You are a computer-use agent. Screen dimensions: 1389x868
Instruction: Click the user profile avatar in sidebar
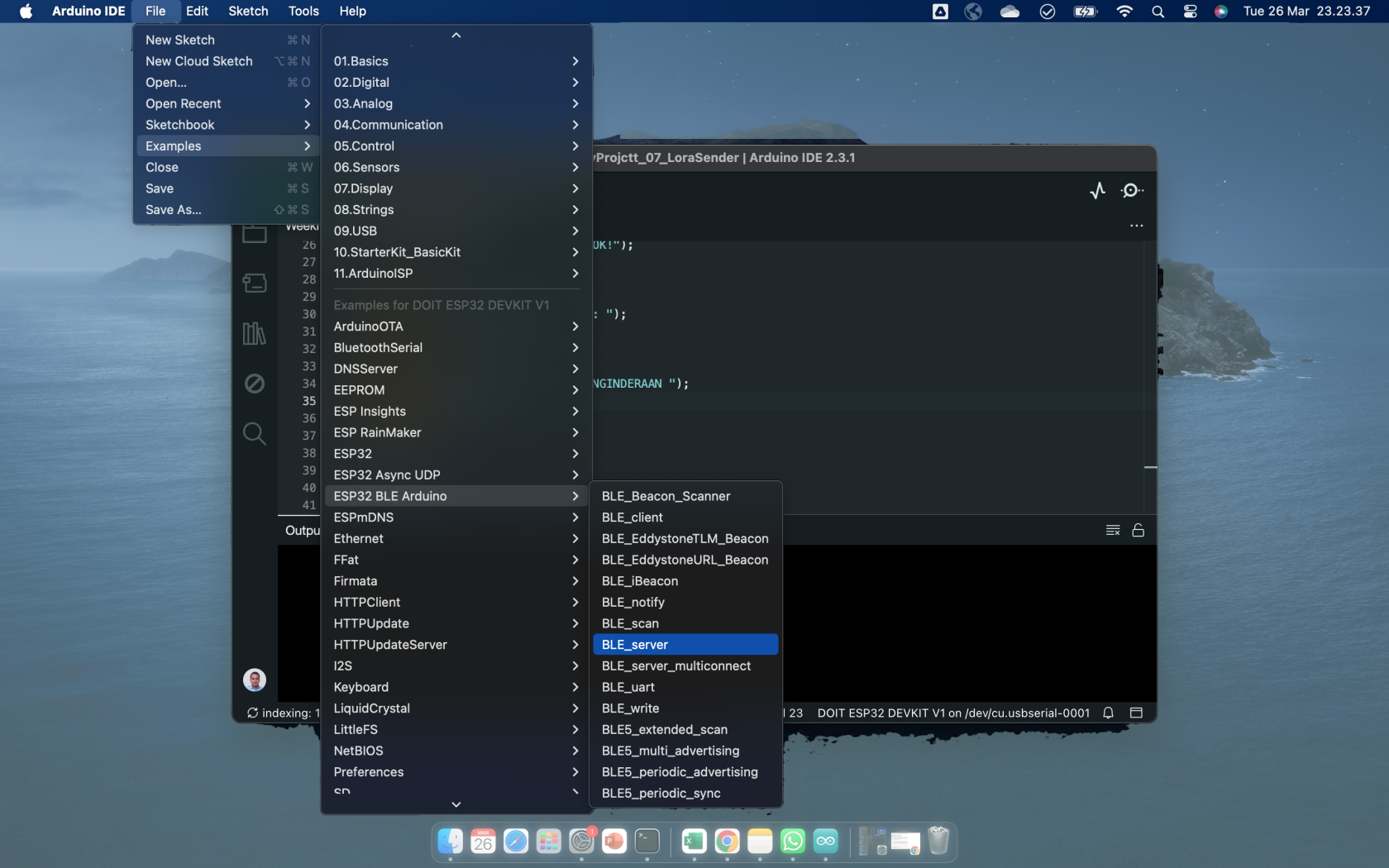255,680
